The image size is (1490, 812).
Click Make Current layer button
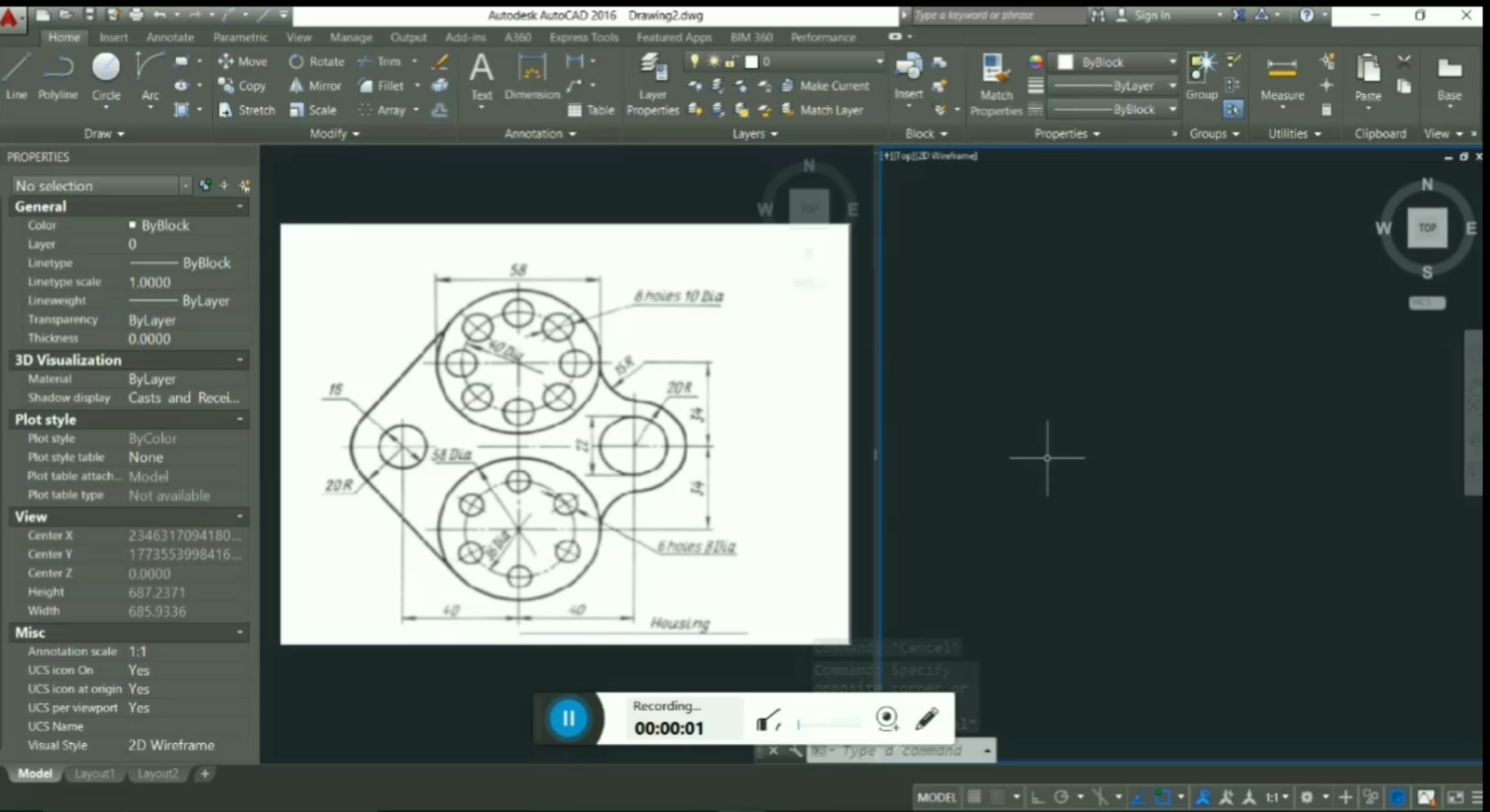pos(825,86)
